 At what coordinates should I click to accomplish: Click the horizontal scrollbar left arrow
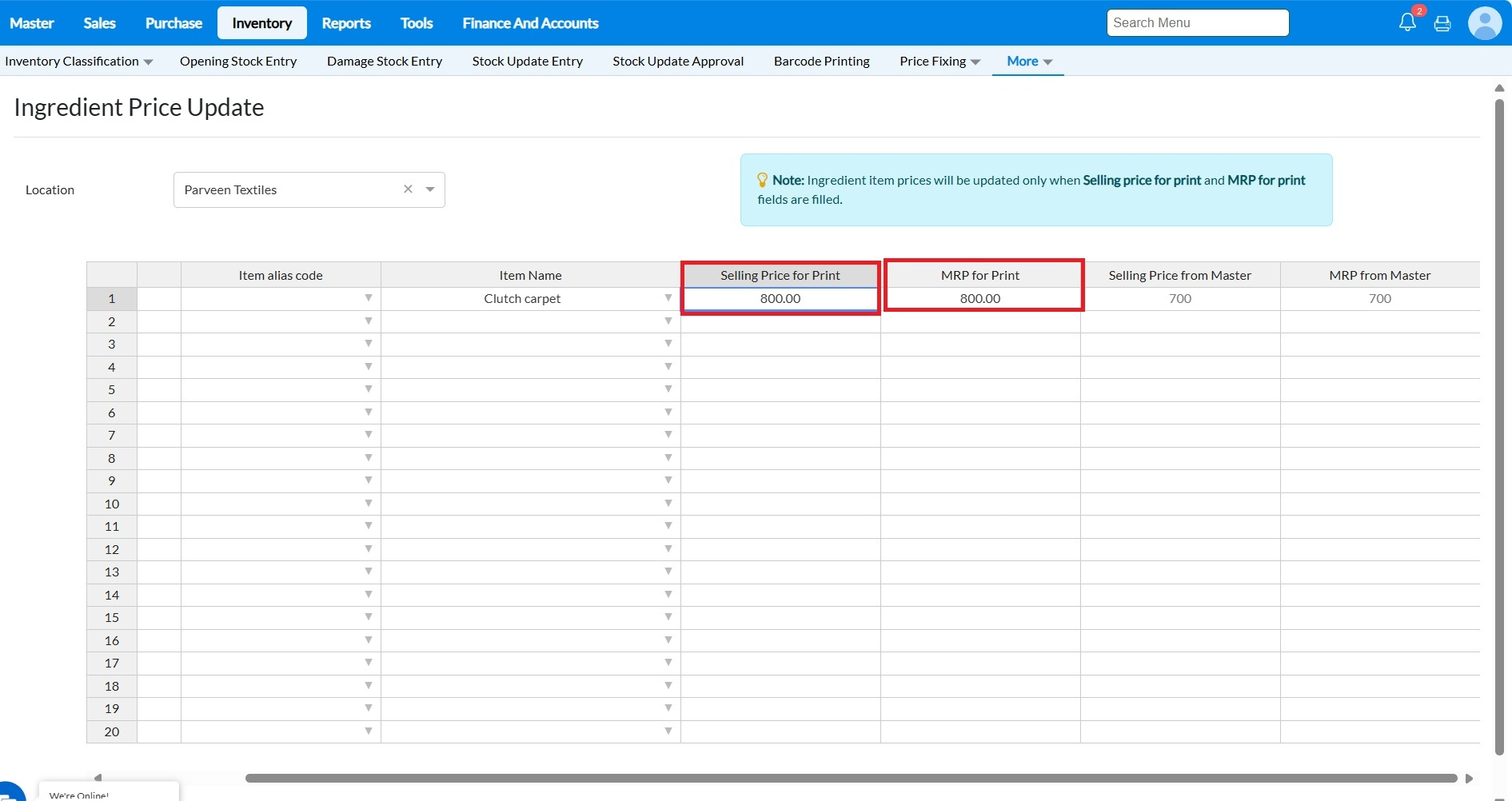coord(98,778)
